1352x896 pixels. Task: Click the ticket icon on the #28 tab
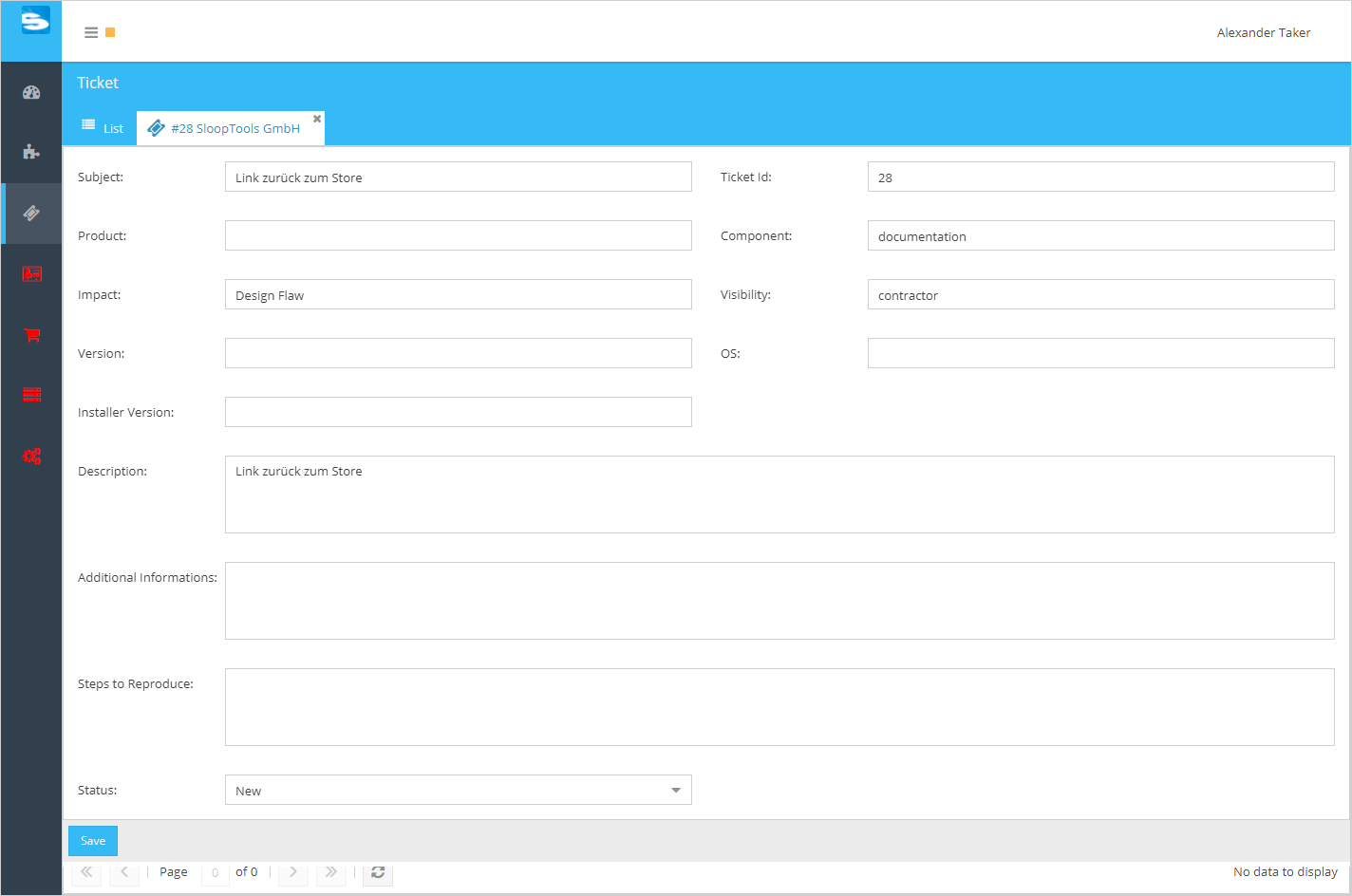[x=156, y=128]
